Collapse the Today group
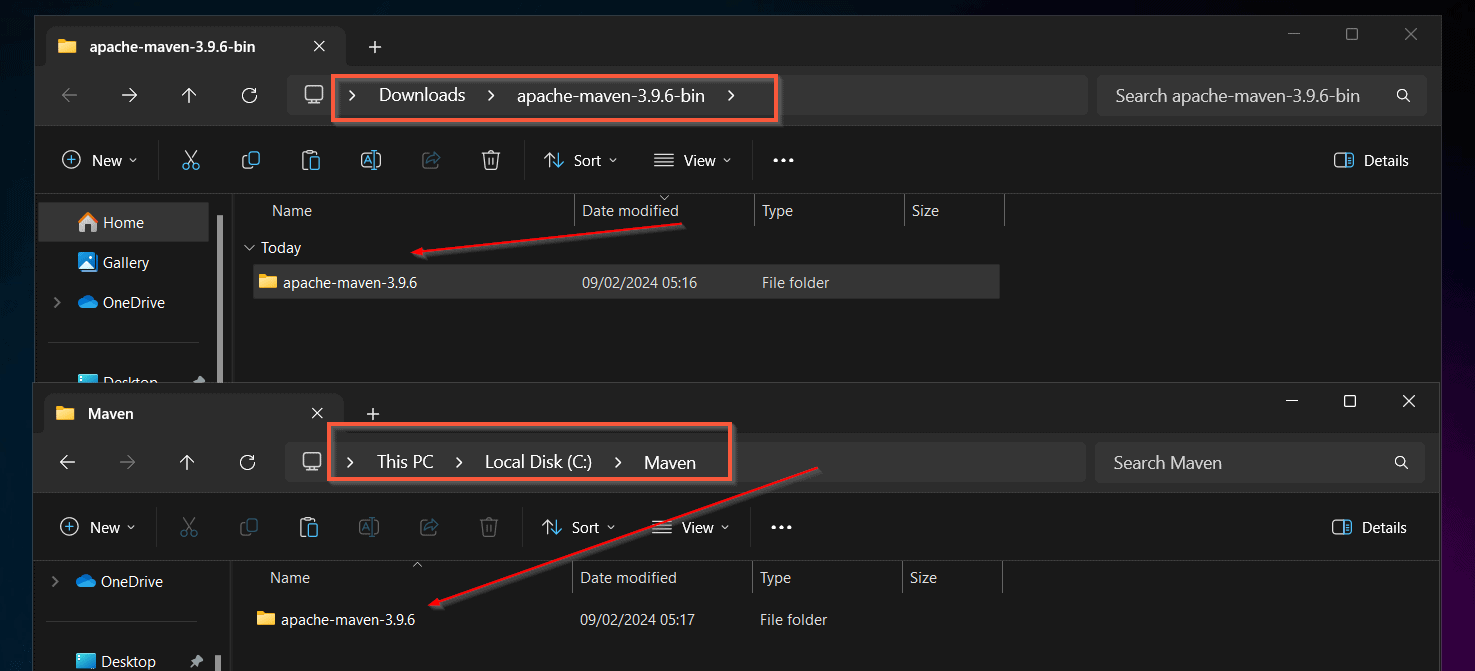 pos(249,247)
